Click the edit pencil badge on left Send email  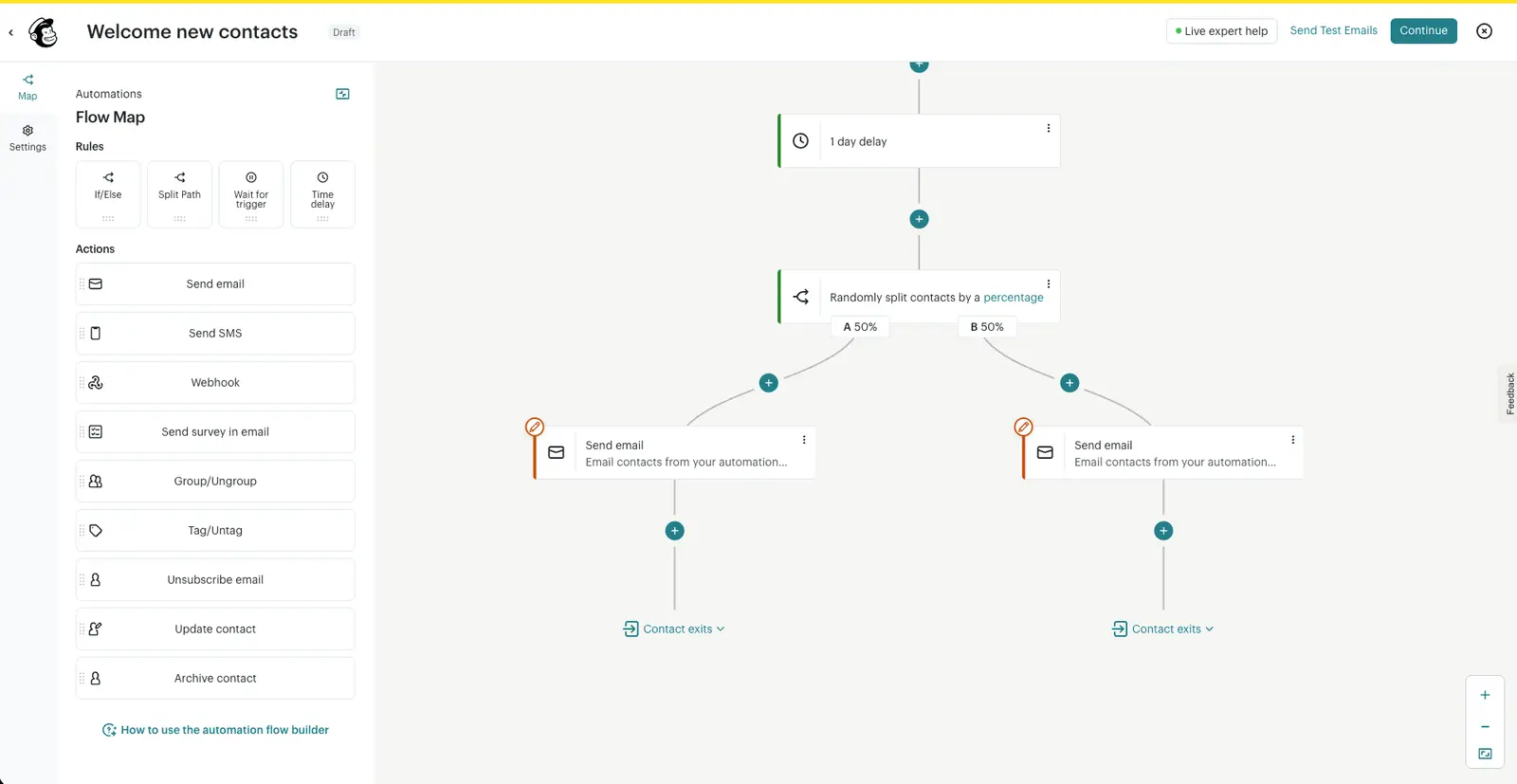535,427
